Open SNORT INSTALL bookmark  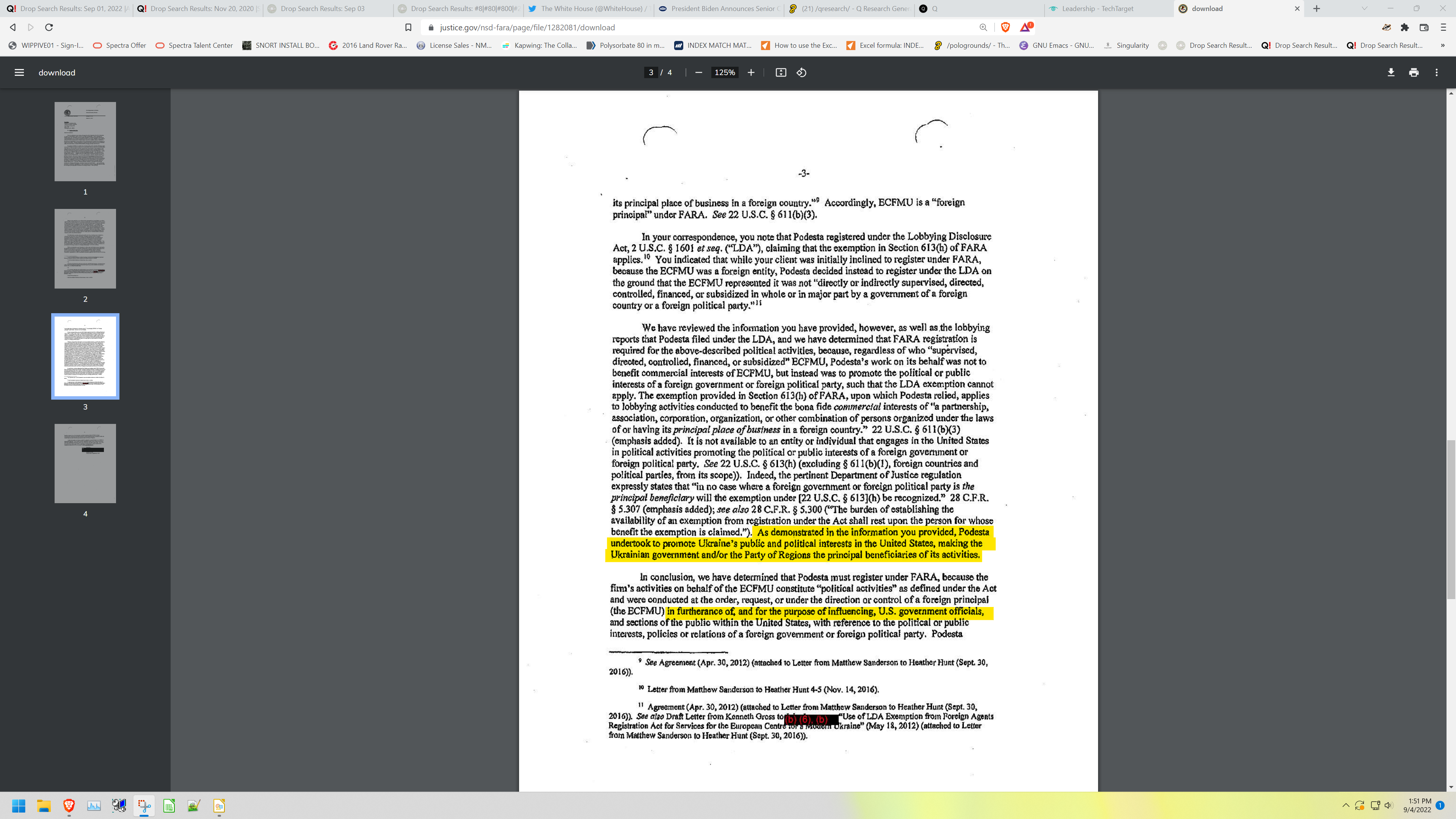(281, 45)
